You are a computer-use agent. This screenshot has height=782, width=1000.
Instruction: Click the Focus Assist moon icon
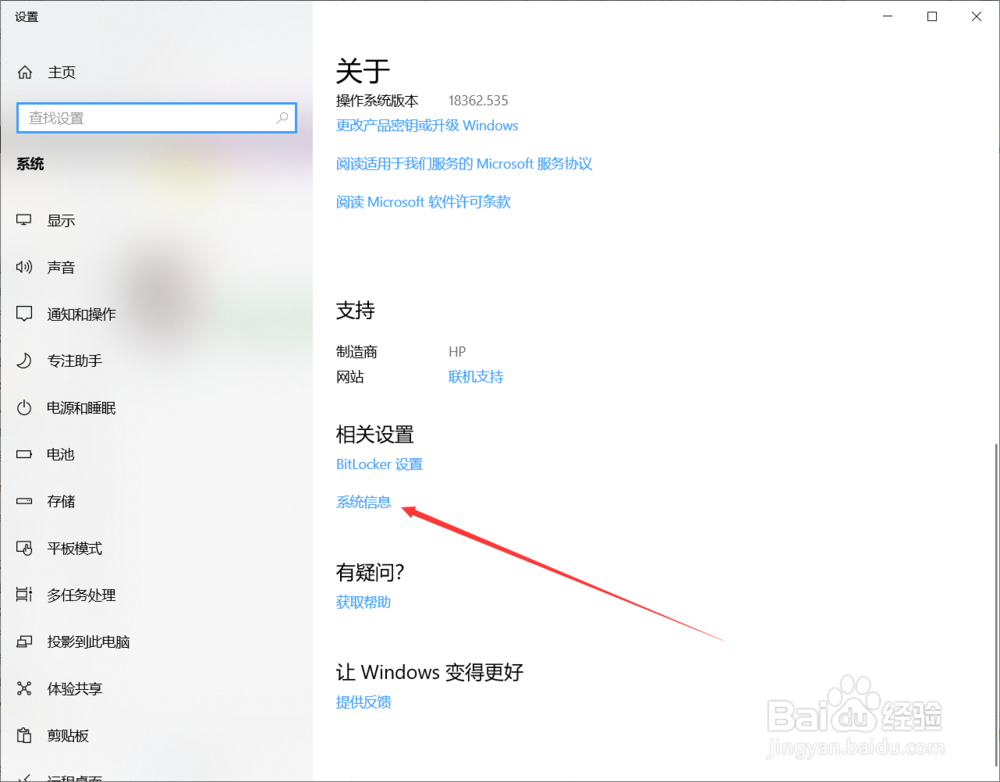24,360
